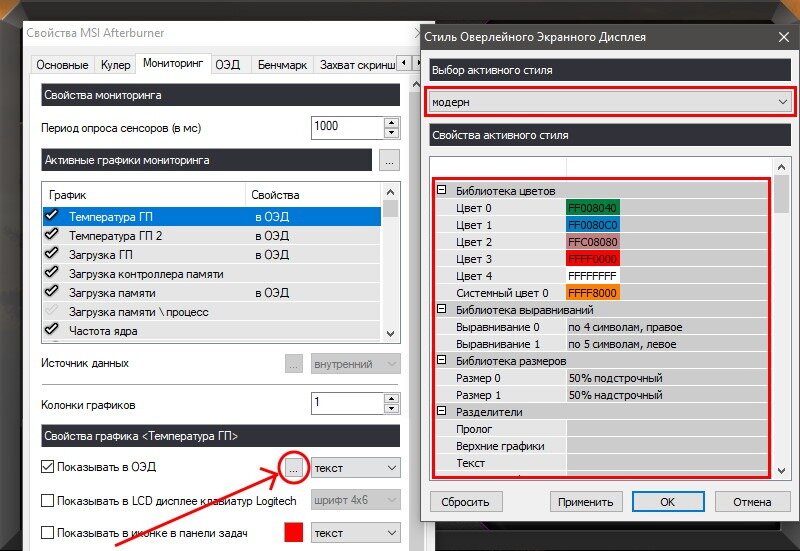Click the Отмена button
The image size is (800, 551).
pos(752,502)
